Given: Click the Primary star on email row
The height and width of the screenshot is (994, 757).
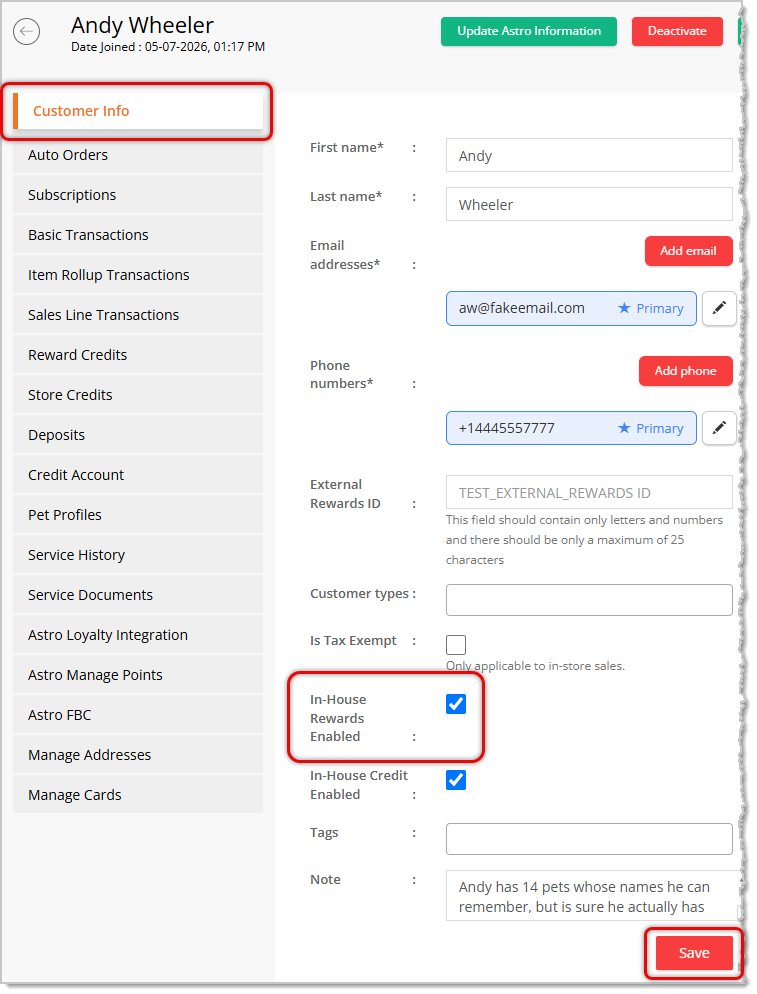Looking at the screenshot, I should (624, 308).
